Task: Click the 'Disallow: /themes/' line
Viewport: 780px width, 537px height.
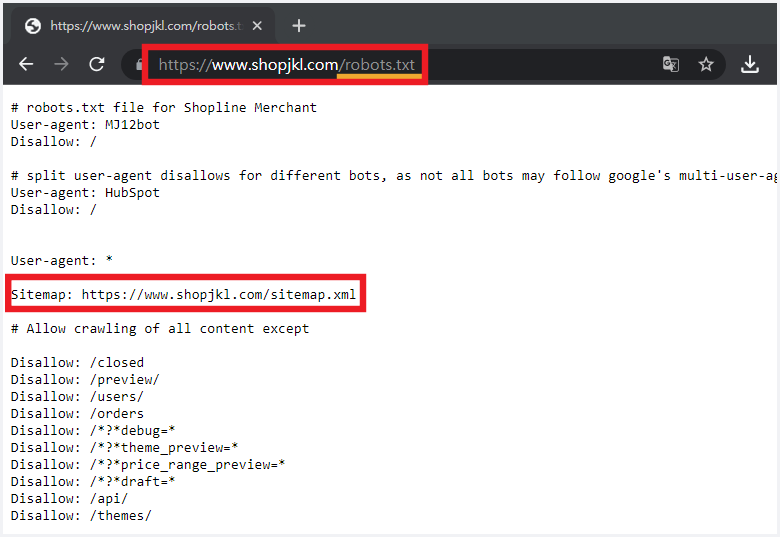Action: 81,516
